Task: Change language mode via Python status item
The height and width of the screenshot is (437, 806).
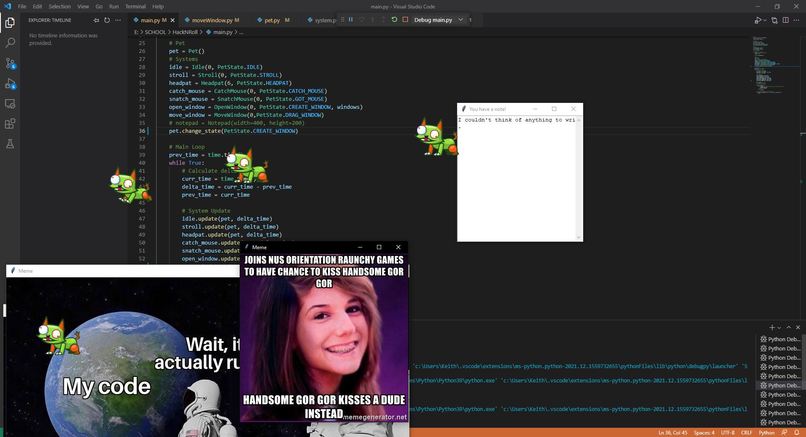Action: [x=766, y=433]
